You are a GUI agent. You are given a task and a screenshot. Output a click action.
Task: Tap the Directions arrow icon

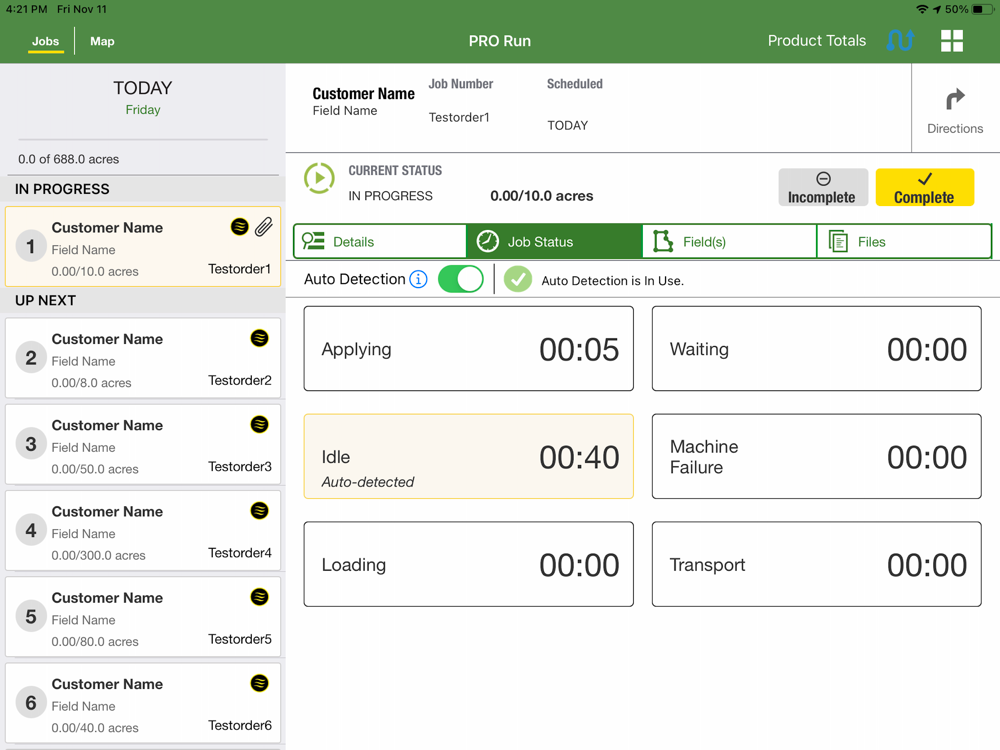[955, 99]
